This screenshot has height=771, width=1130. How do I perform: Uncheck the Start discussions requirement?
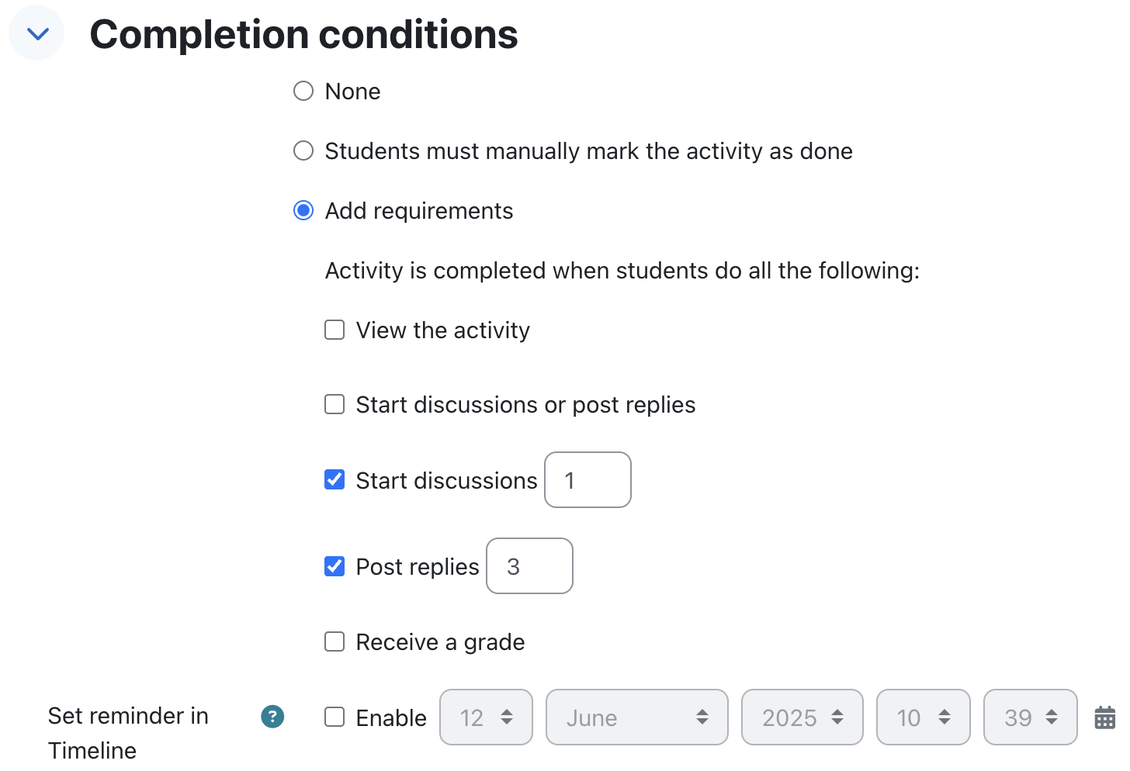click(334, 480)
